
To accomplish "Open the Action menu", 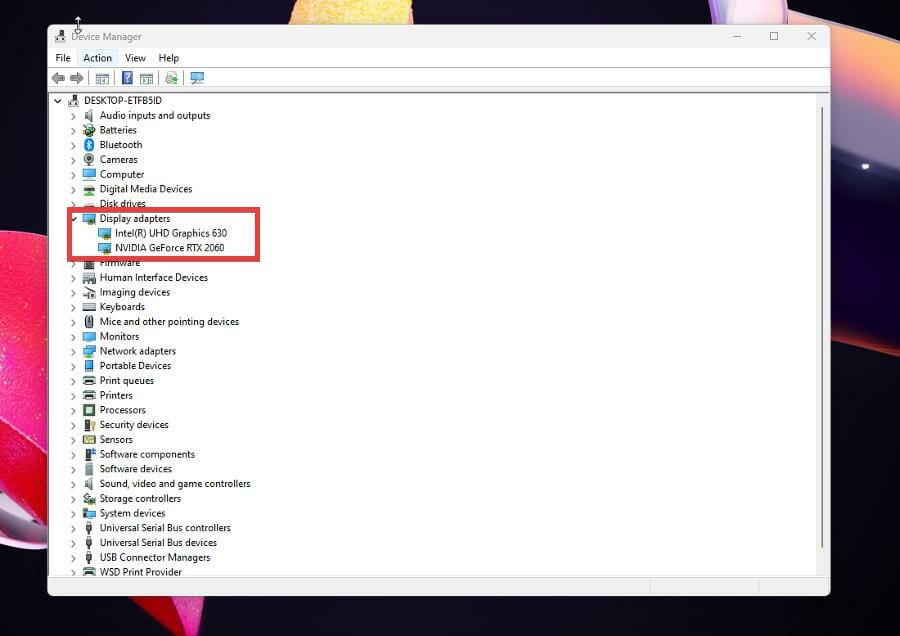I will click(x=97, y=57).
